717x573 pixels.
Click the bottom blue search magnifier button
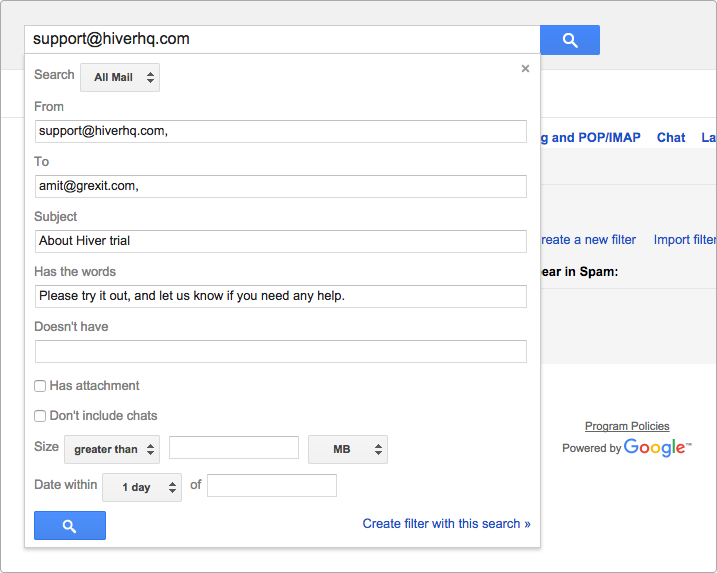click(70, 525)
